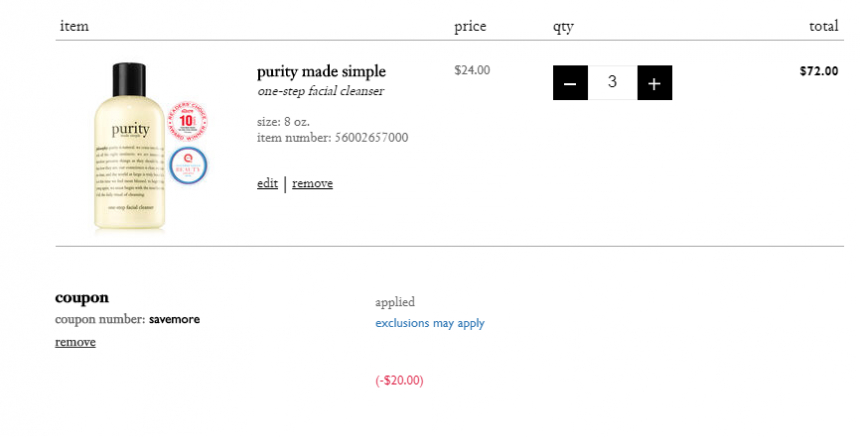Click the red -$20.00 discount amount
The image size is (860, 437).
tap(399, 381)
